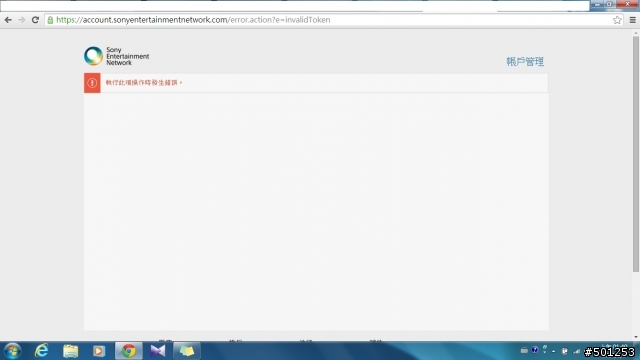Image resolution: width=640 pixels, height=360 pixels.
Task: Maximize or restore the Chrome window
Action: click(609, 4)
